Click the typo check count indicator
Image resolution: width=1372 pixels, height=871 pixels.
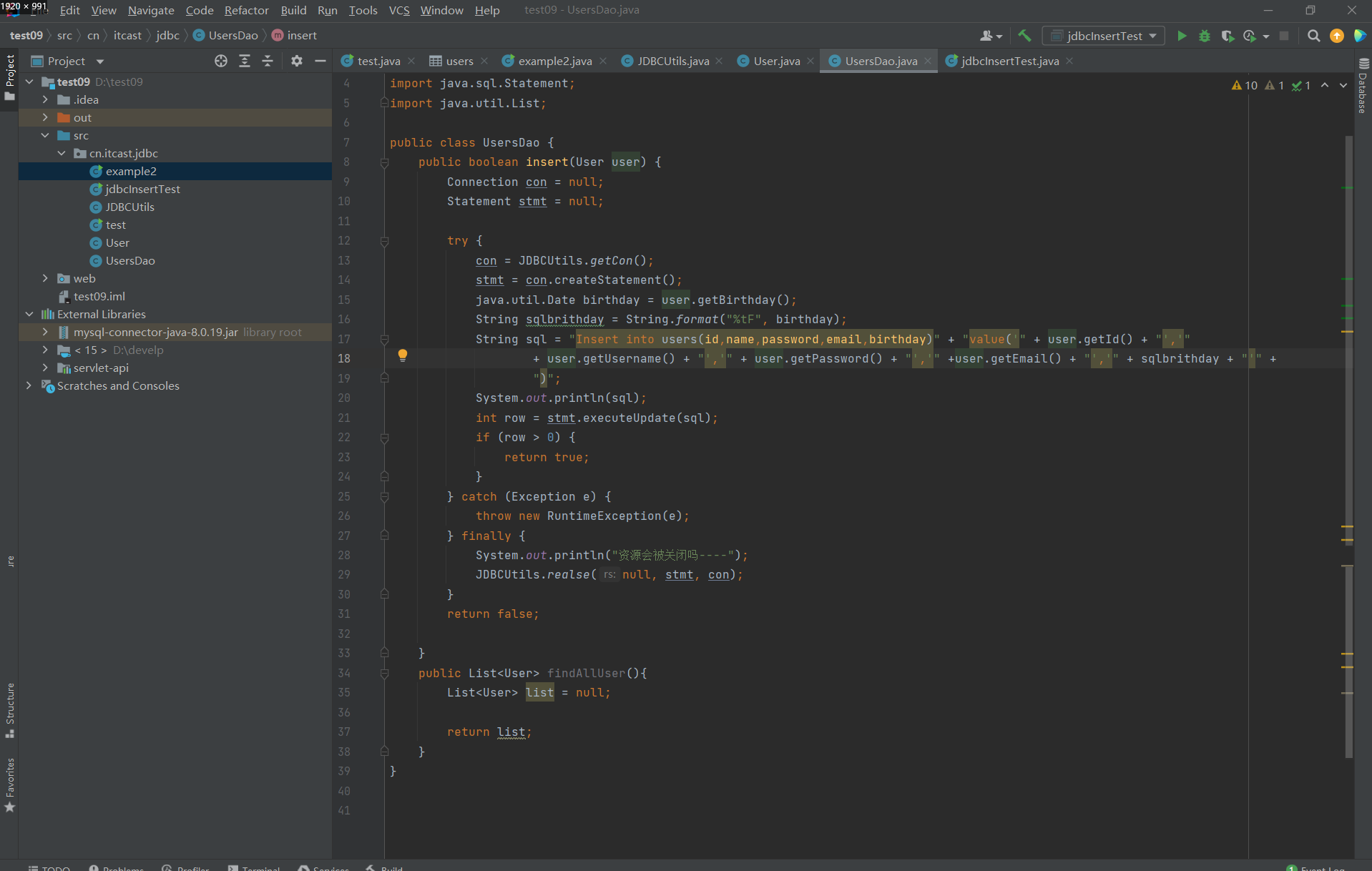pyautogui.click(x=1301, y=85)
